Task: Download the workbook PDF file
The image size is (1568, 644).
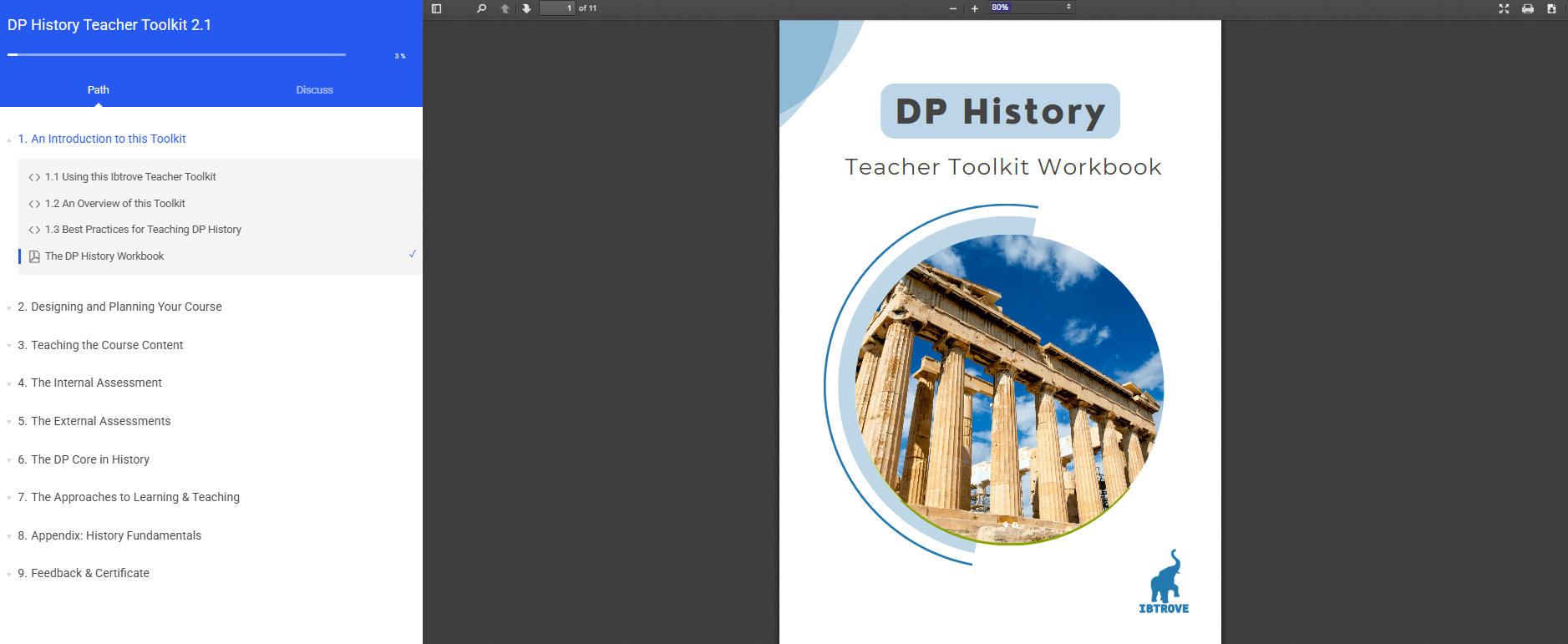Action: pyautogui.click(x=1551, y=8)
